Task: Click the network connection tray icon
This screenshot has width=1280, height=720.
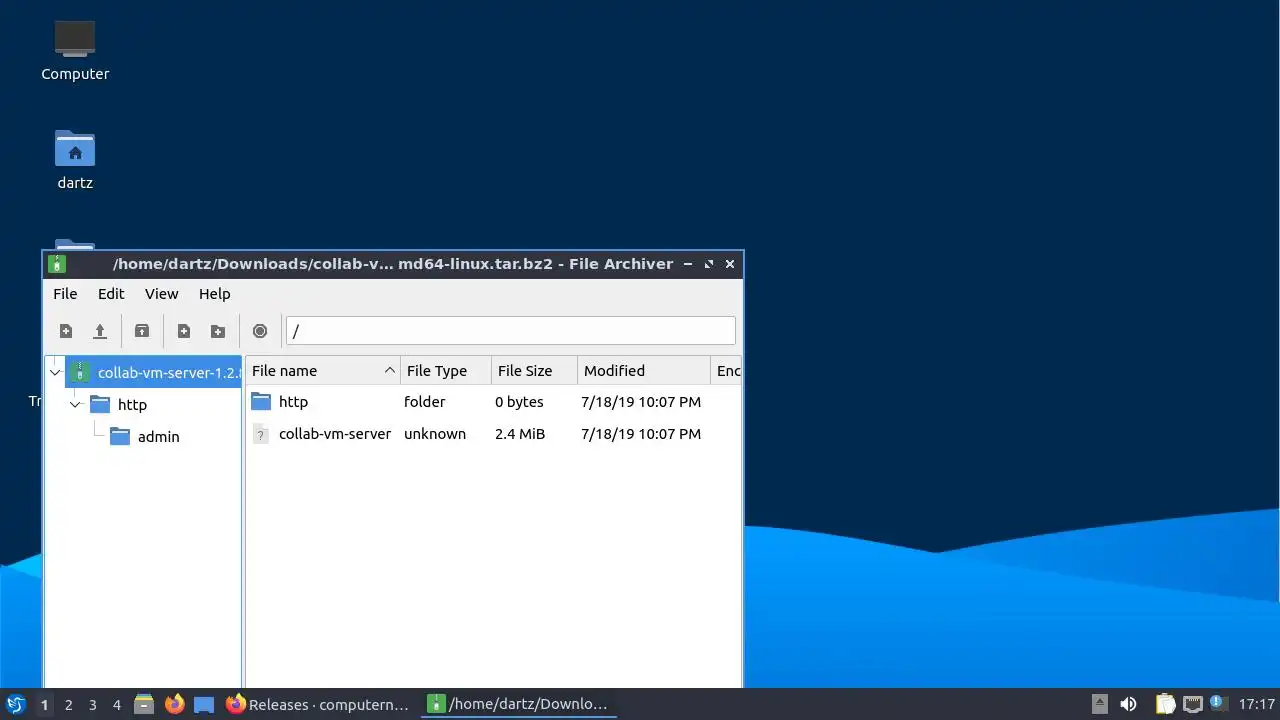Action: [1192, 704]
